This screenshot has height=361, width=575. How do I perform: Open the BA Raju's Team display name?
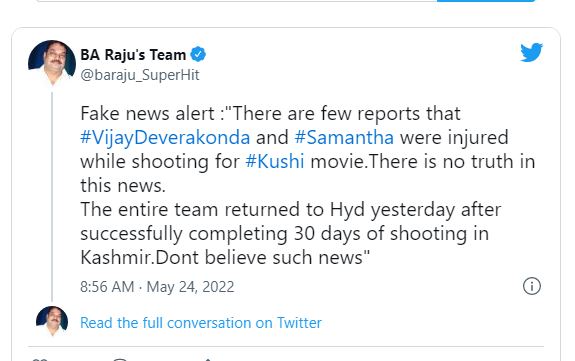(x=133, y=55)
